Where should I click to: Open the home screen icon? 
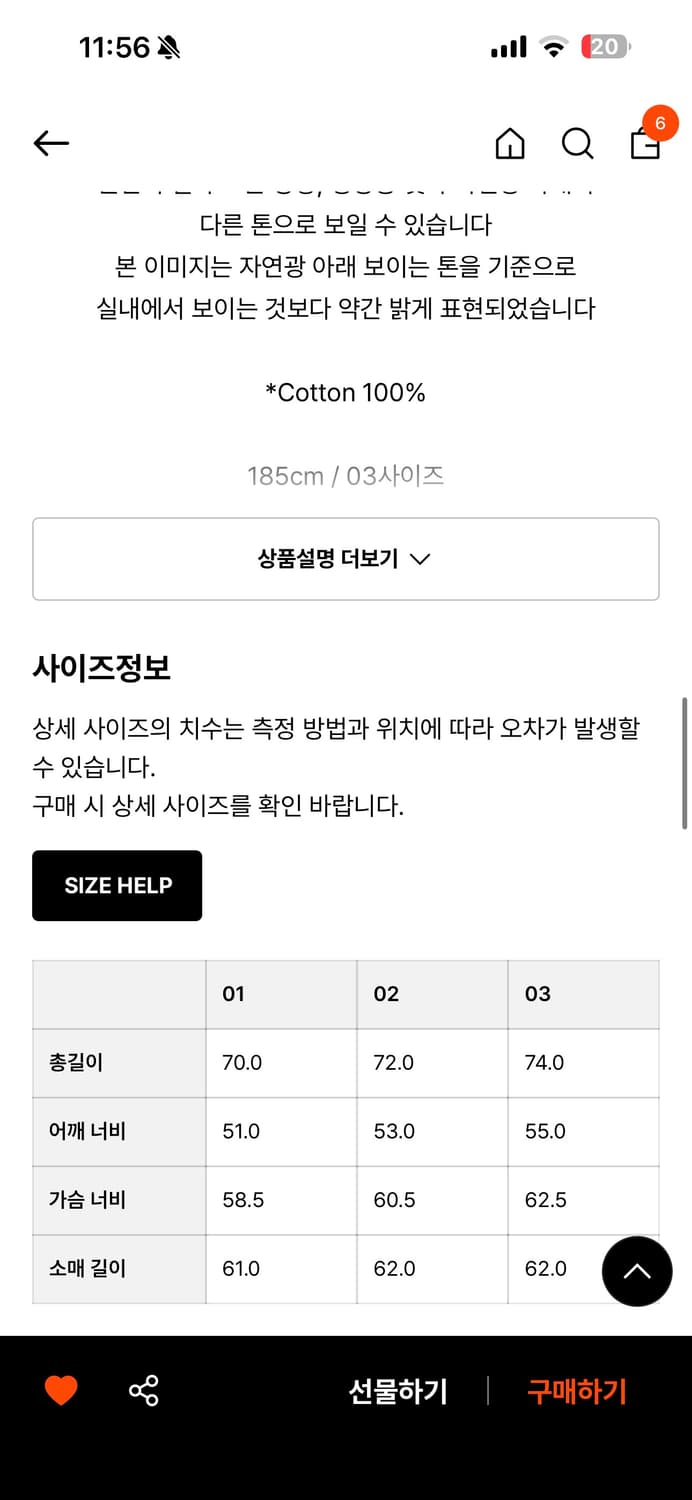point(510,144)
